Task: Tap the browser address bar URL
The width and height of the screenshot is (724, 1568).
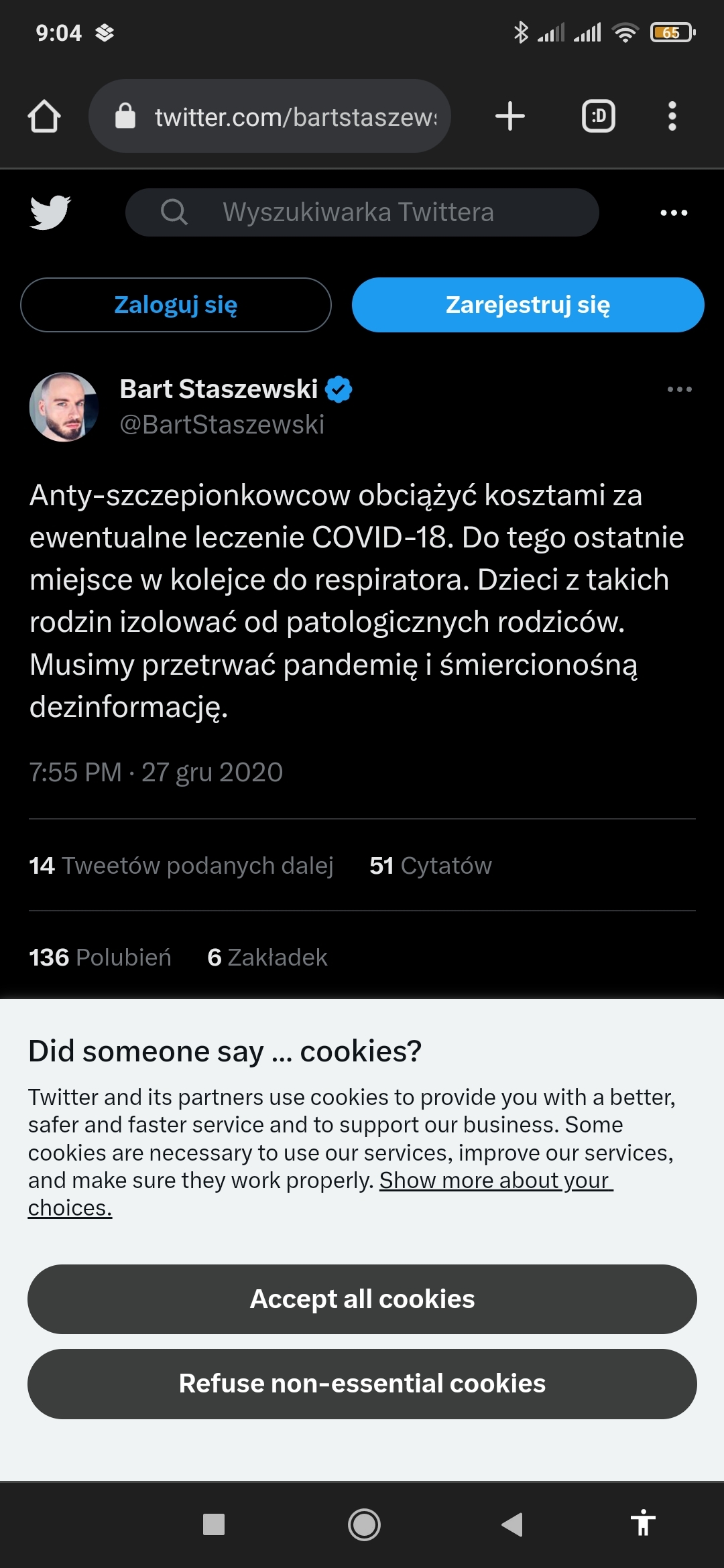Action: click(x=295, y=117)
